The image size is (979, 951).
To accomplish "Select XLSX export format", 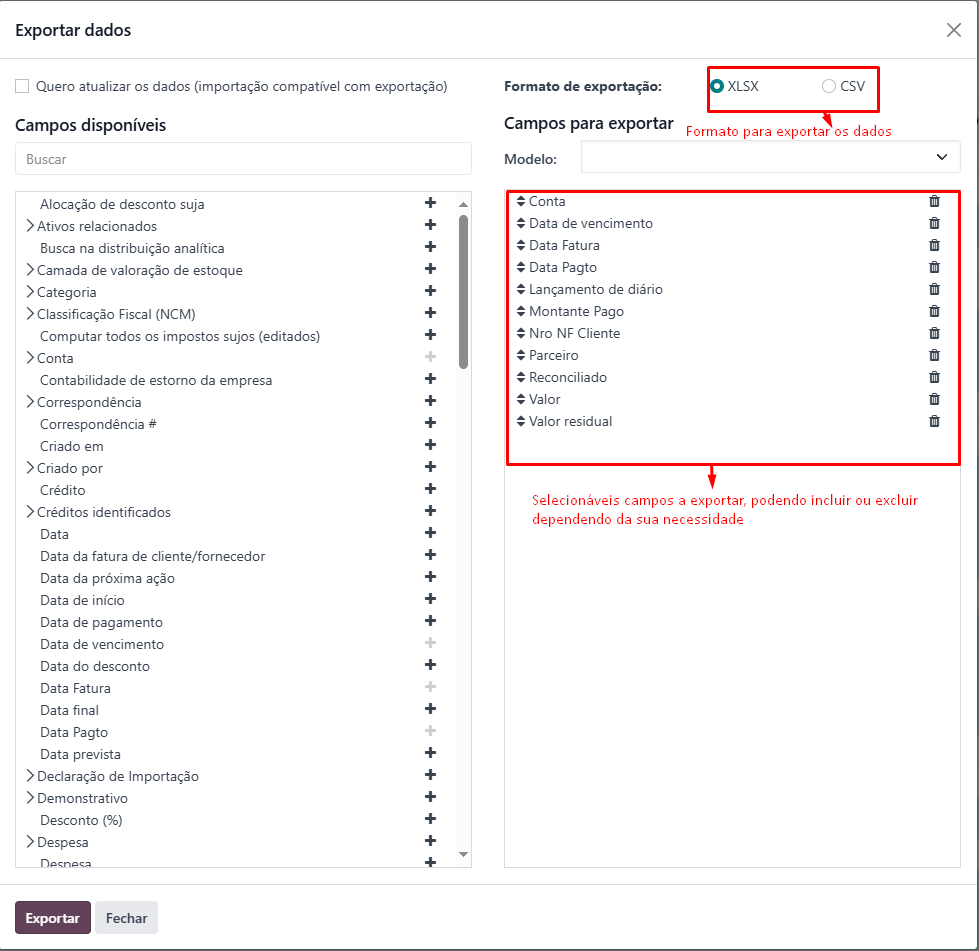I will 717,86.
